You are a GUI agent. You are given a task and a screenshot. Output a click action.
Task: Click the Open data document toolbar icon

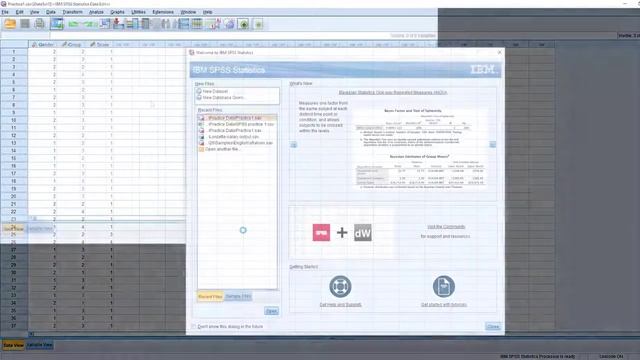point(10,24)
